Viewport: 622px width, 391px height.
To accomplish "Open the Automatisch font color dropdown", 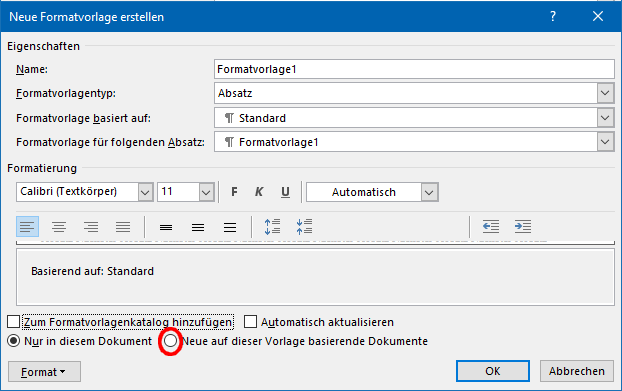I will [x=429, y=192].
